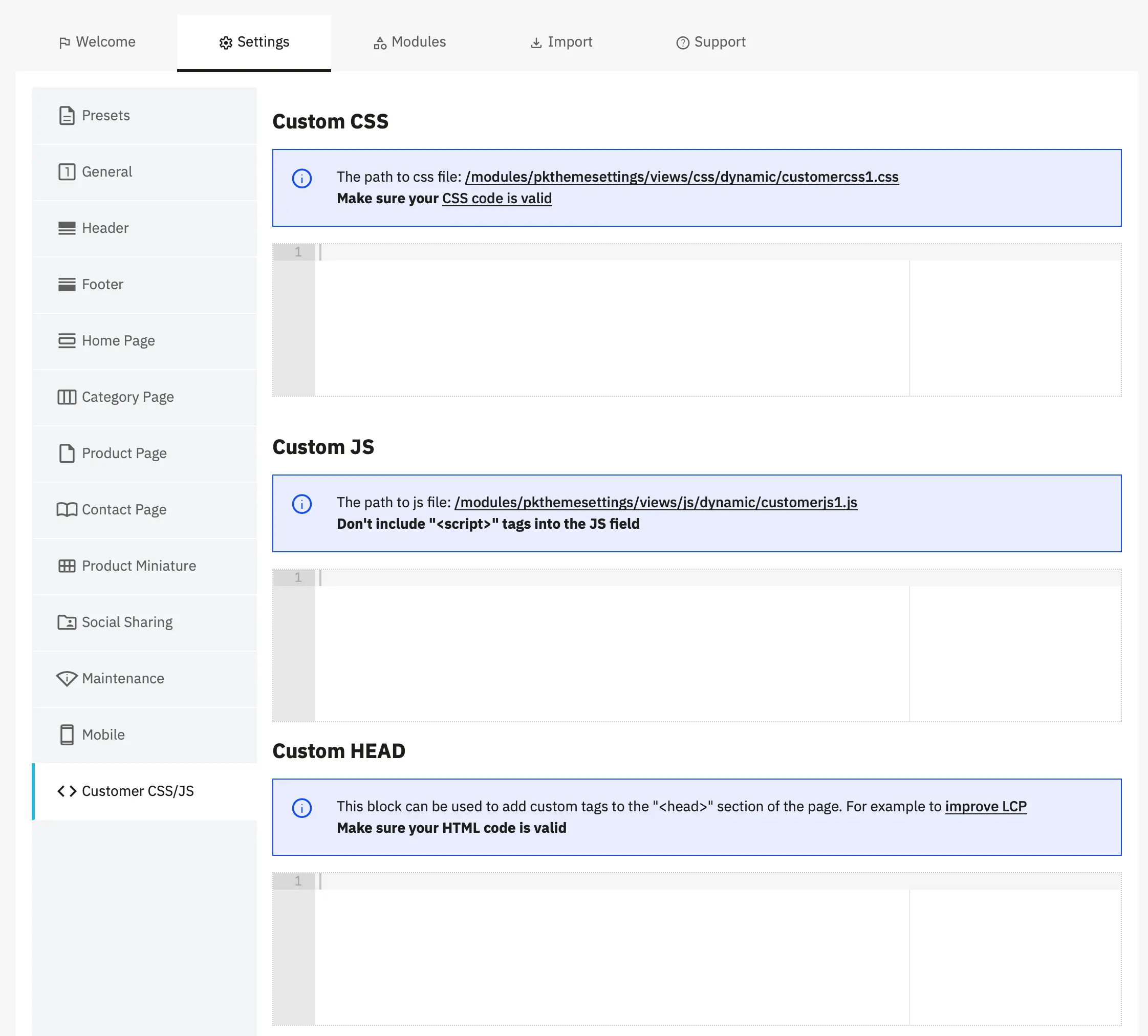
Task: Click the General sidebar icon
Action: click(x=67, y=172)
